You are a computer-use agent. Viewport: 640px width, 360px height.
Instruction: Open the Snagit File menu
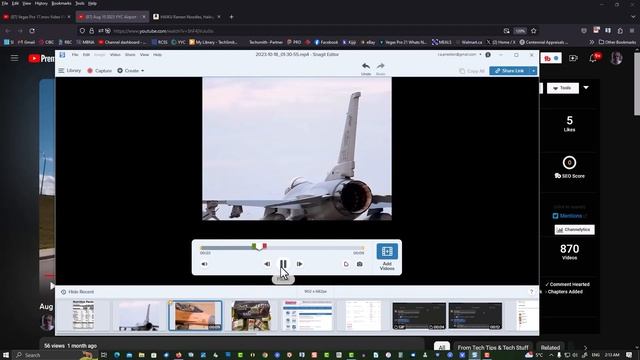(75, 55)
